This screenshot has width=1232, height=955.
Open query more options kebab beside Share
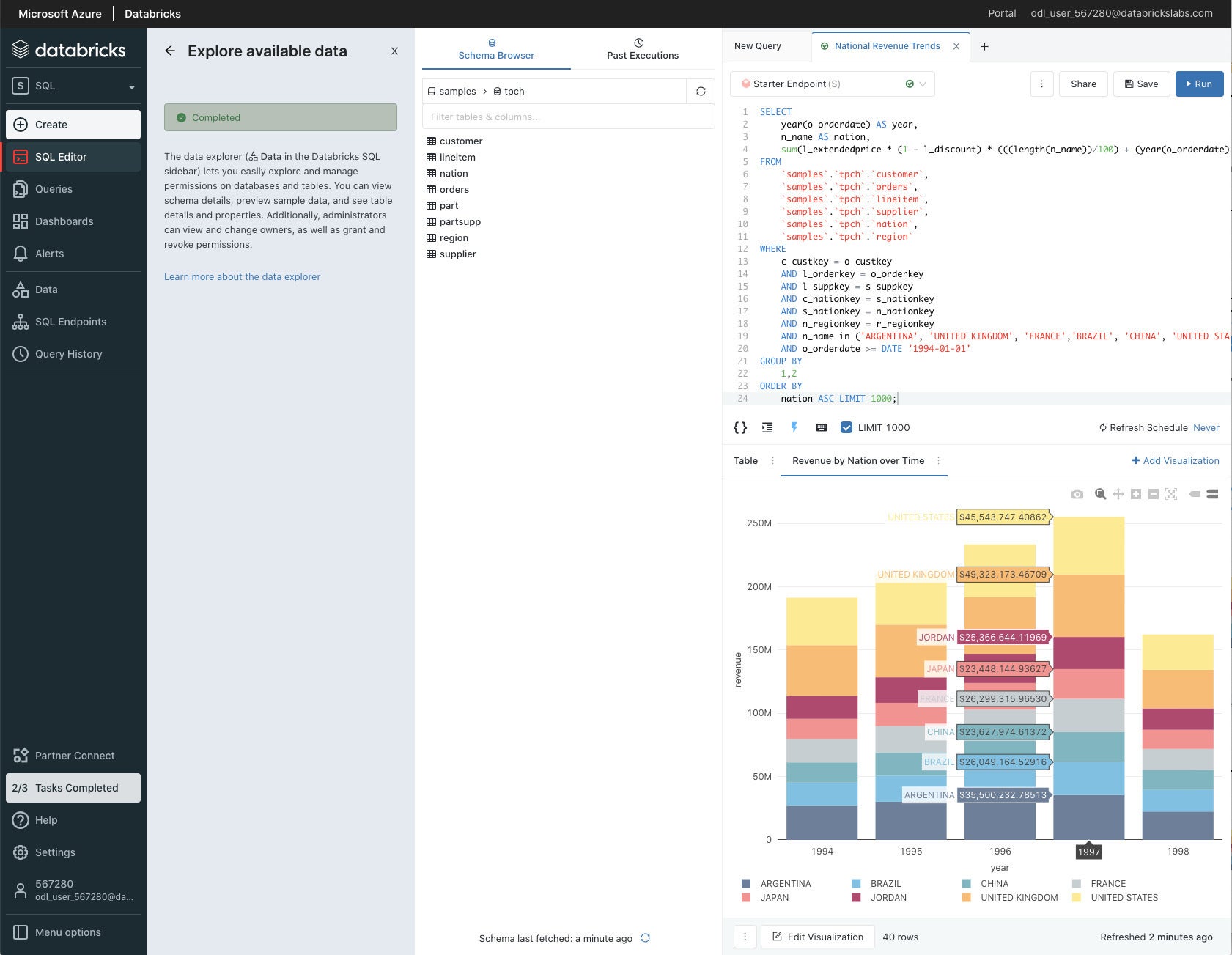pos(1041,84)
